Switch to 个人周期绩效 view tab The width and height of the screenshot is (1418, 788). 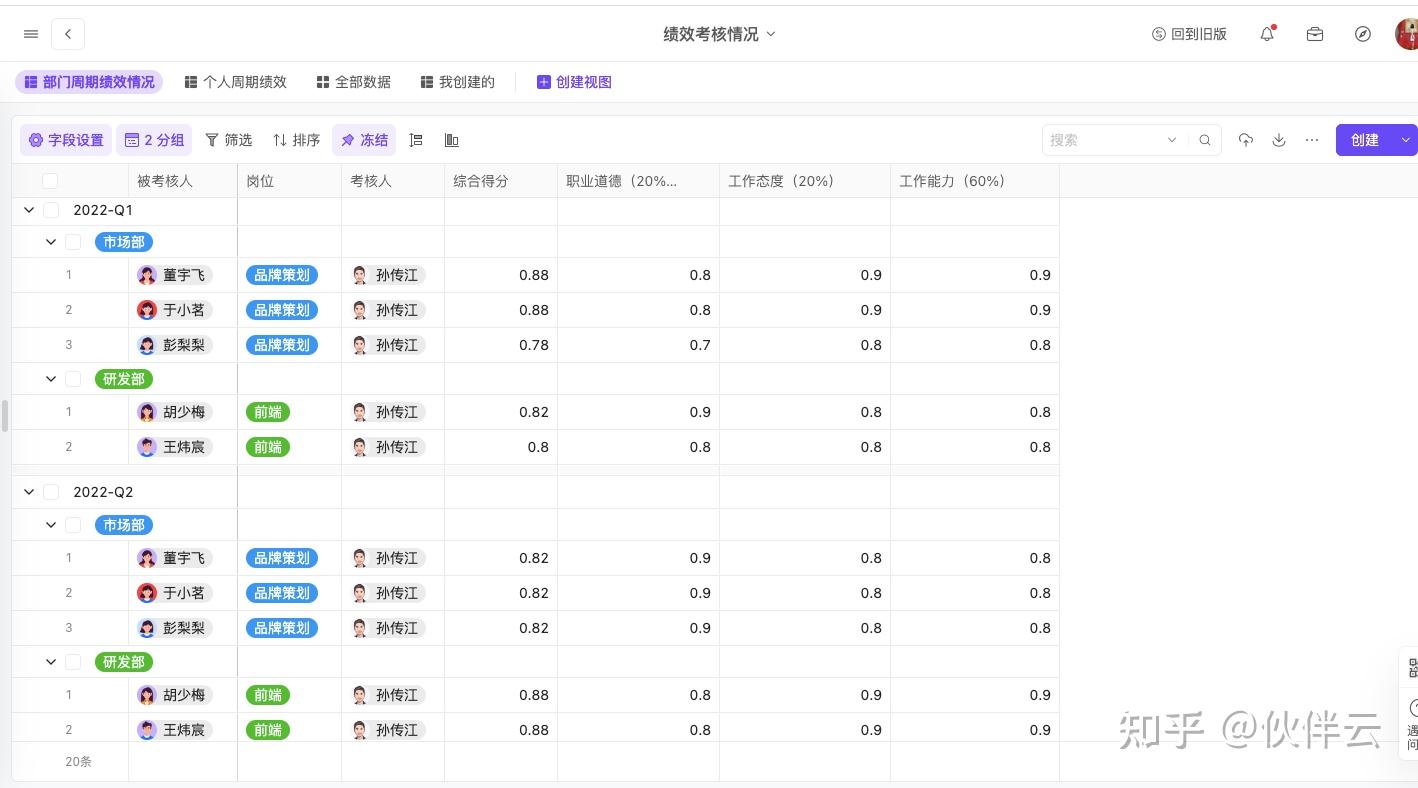pos(236,82)
